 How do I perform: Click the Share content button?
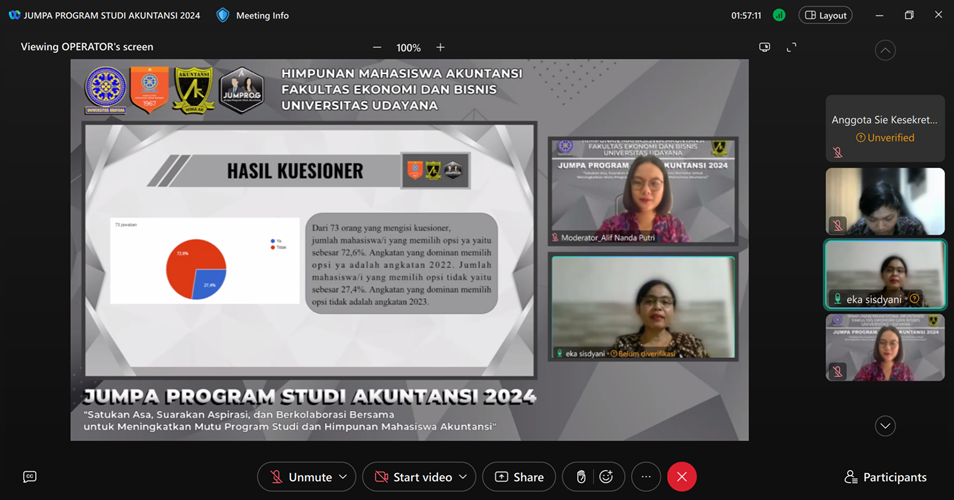[x=519, y=477]
